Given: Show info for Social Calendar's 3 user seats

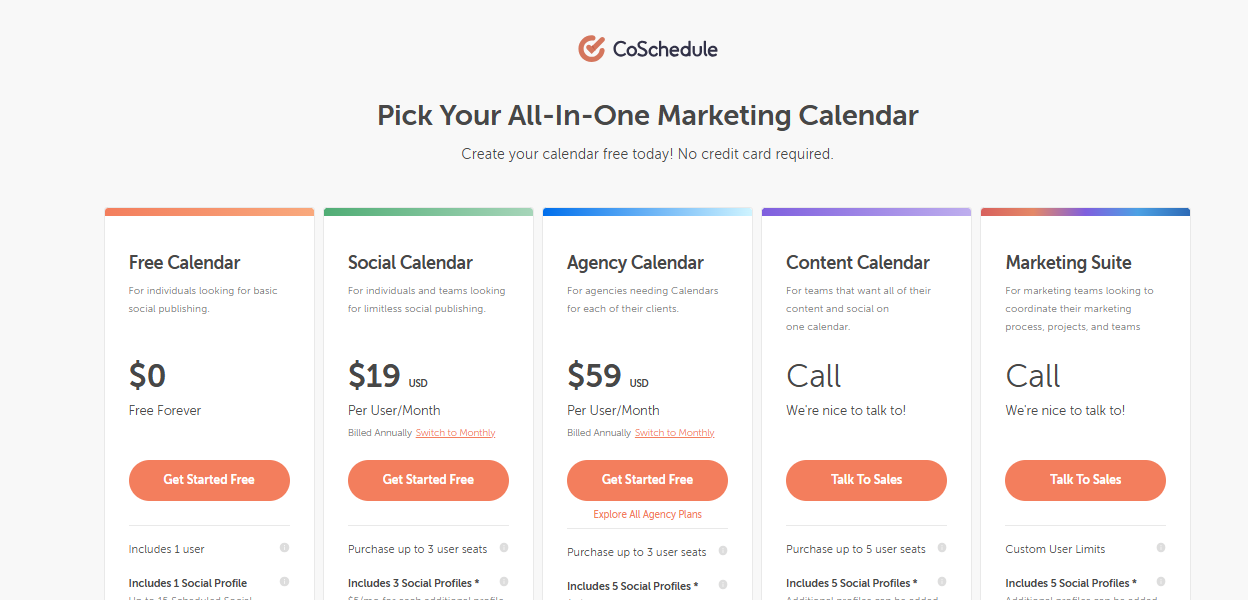Looking at the screenshot, I should point(503,548).
